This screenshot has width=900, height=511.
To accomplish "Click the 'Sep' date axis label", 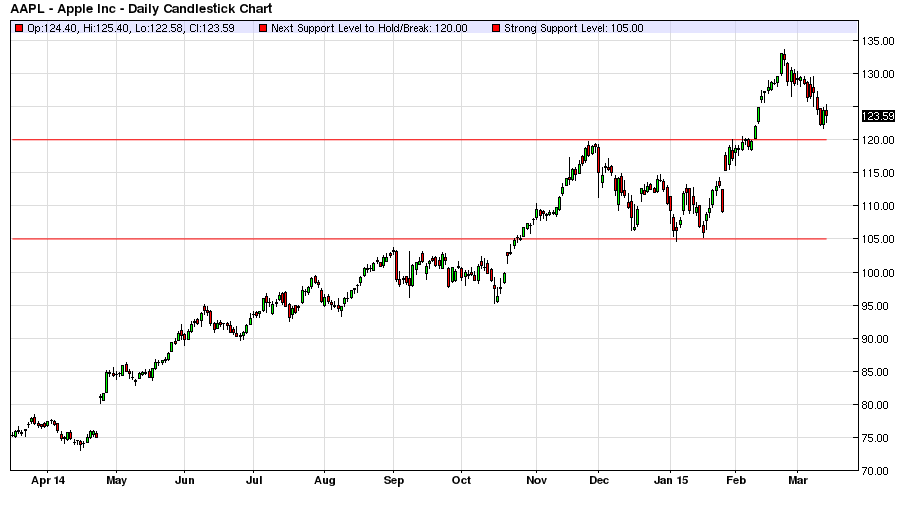I will point(394,481).
